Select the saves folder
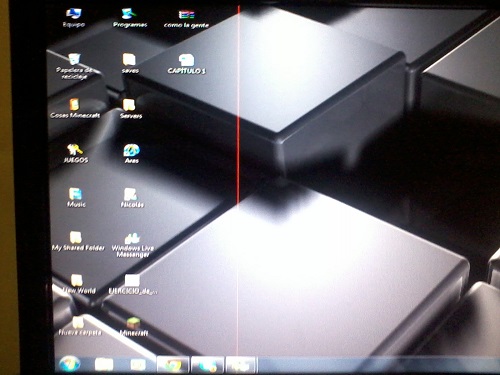The height and width of the screenshot is (375, 500). [129, 63]
